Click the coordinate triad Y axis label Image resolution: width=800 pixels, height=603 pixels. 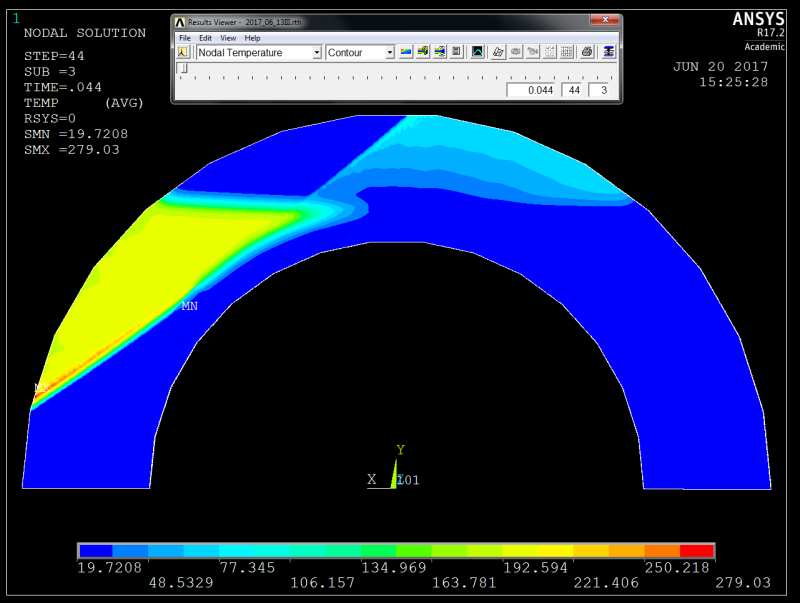pos(400,449)
